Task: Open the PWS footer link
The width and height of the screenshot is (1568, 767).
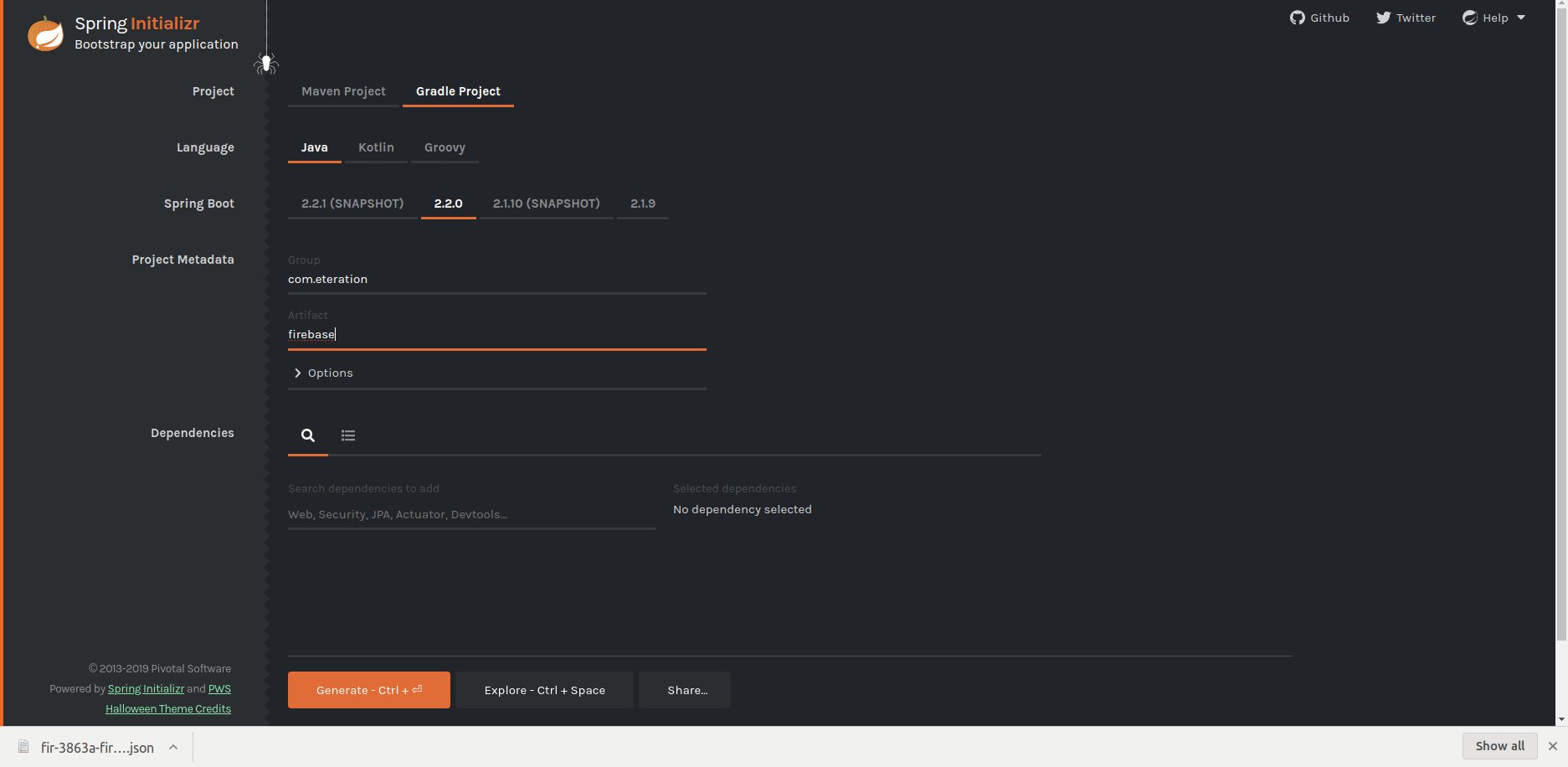Action: coord(219,689)
